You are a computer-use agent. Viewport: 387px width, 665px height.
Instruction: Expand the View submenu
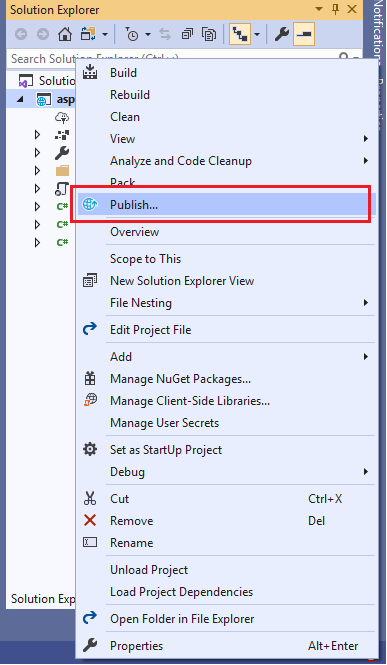[366, 139]
